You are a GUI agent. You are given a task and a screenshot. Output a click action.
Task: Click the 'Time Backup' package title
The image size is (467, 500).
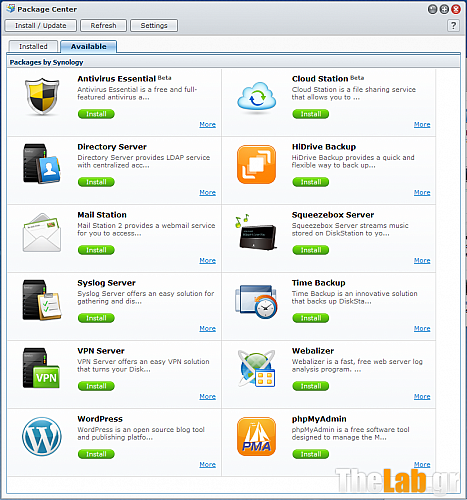click(319, 283)
